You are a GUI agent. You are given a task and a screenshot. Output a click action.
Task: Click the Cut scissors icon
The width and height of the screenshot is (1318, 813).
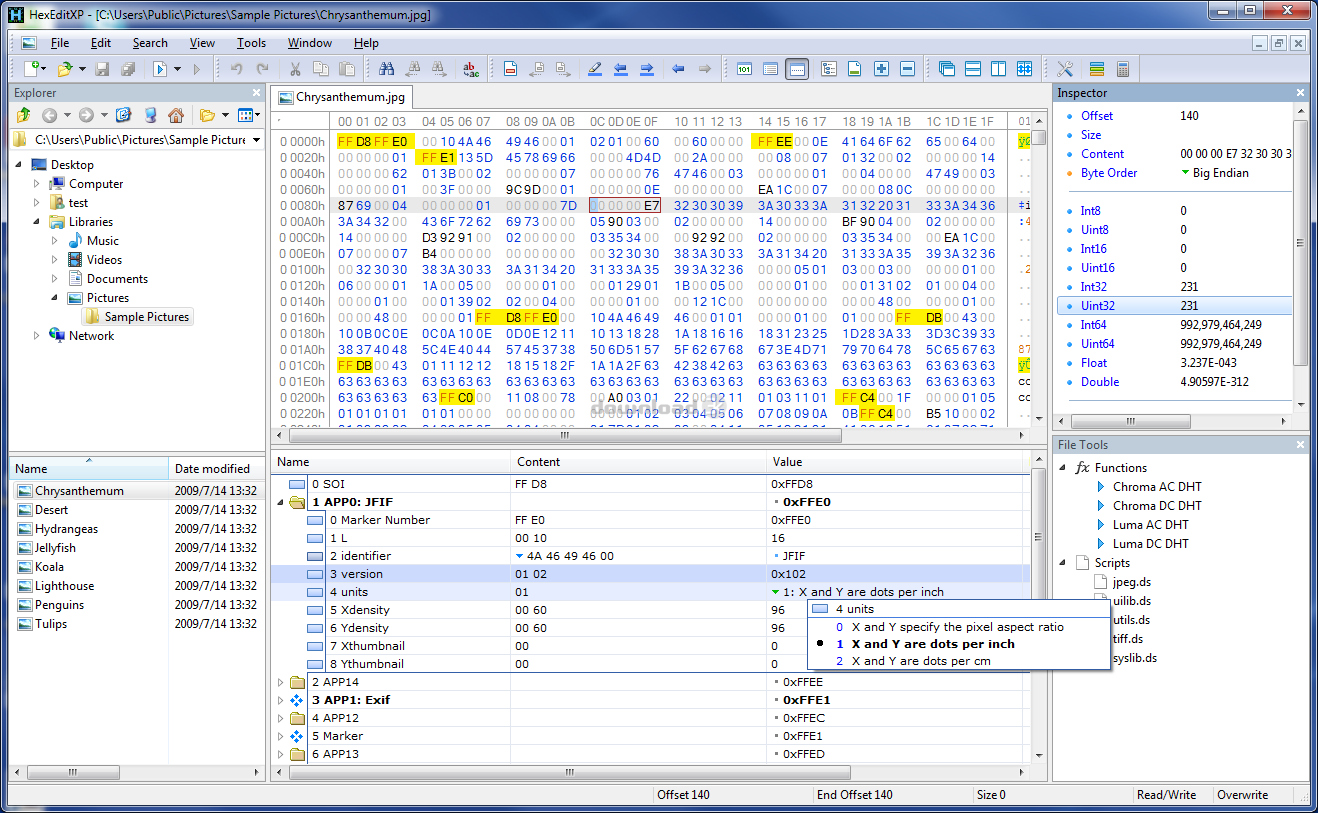click(x=295, y=69)
